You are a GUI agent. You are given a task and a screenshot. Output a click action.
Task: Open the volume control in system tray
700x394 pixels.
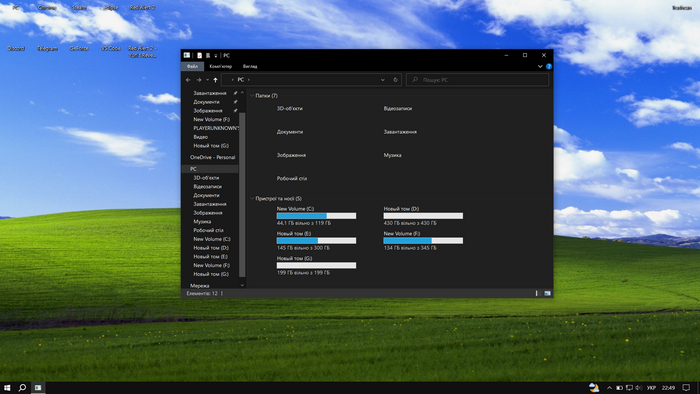(x=638, y=388)
